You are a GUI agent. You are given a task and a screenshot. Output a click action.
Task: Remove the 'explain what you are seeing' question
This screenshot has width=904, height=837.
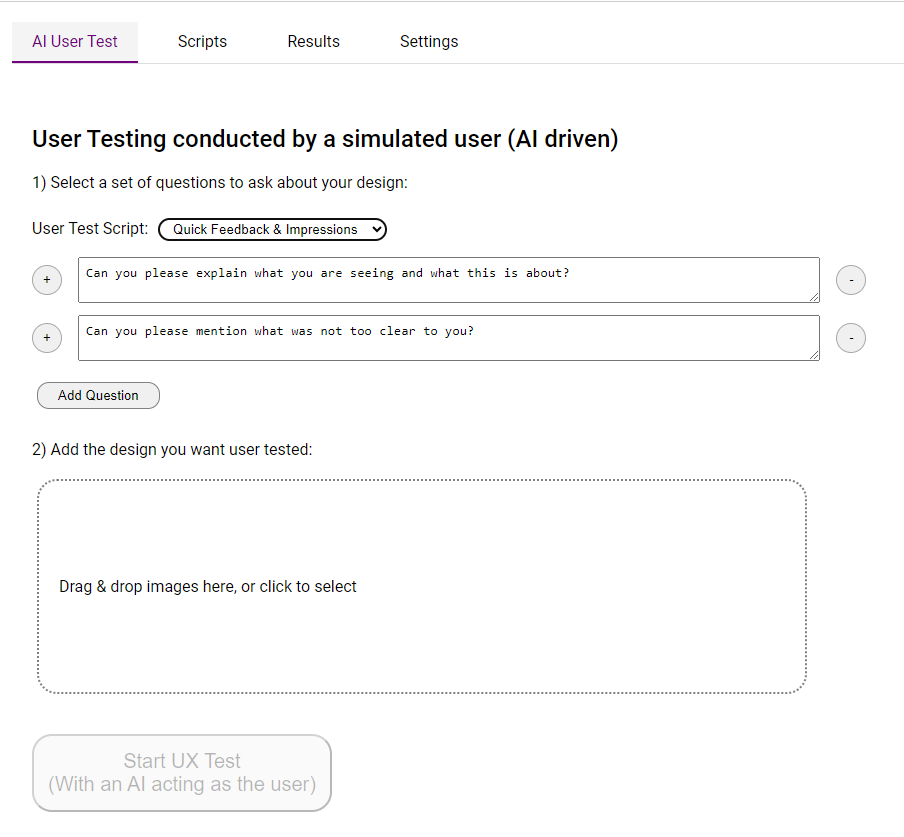point(850,280)
